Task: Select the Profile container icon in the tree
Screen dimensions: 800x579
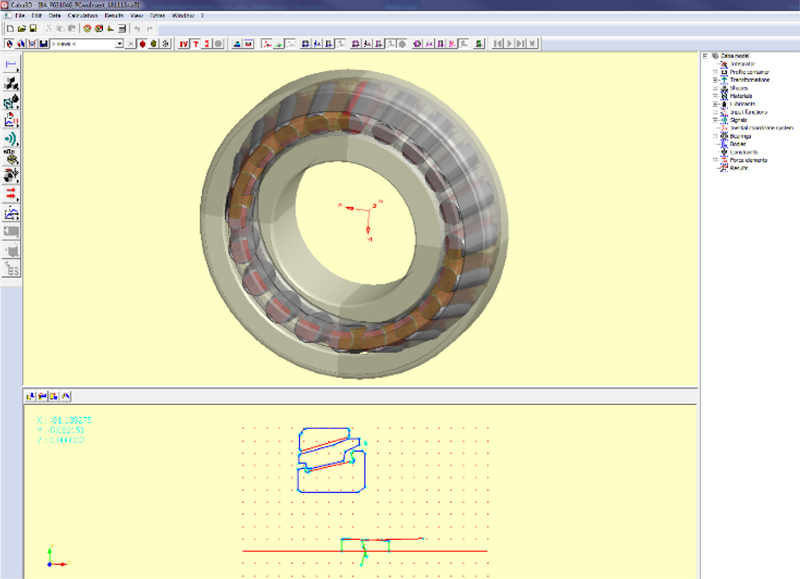Action: pyautogui.click(x=725, y=72)
